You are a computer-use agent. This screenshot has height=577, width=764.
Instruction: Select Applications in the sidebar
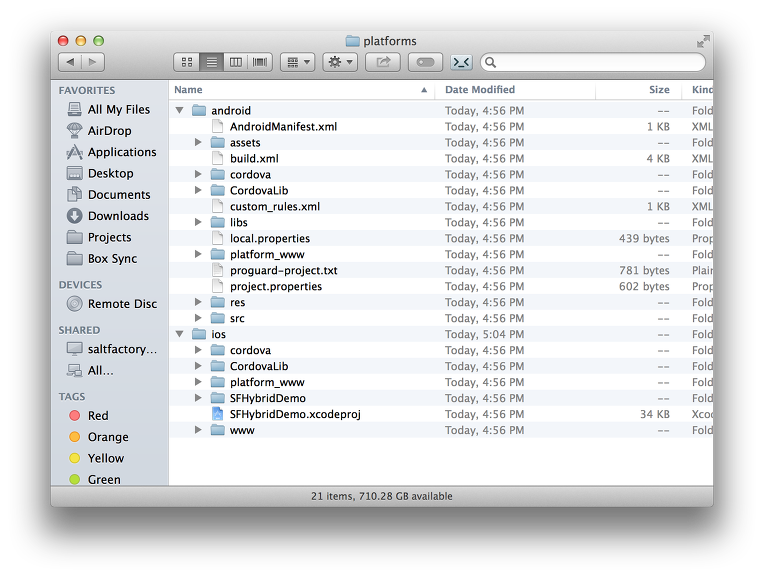click(121, 152)
